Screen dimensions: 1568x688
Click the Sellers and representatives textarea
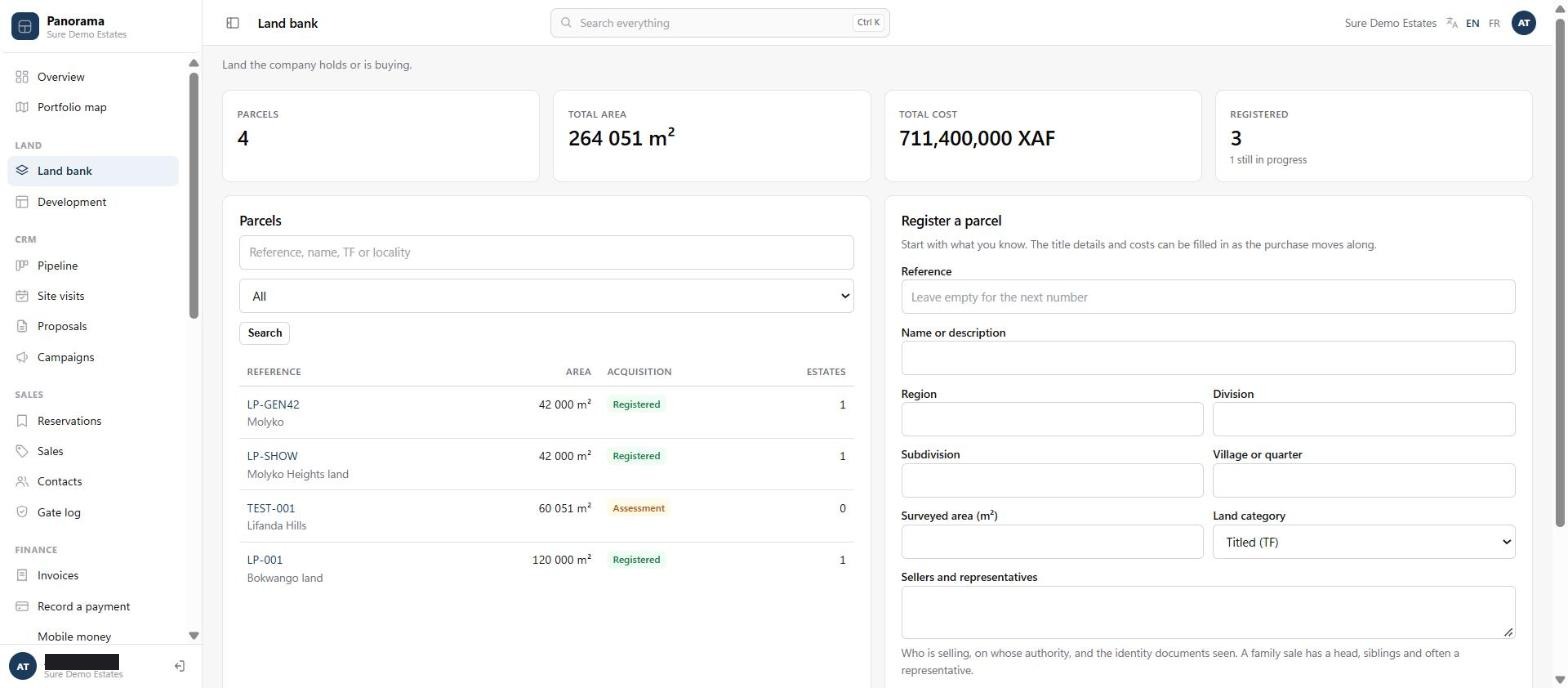tap(1208, 612)
